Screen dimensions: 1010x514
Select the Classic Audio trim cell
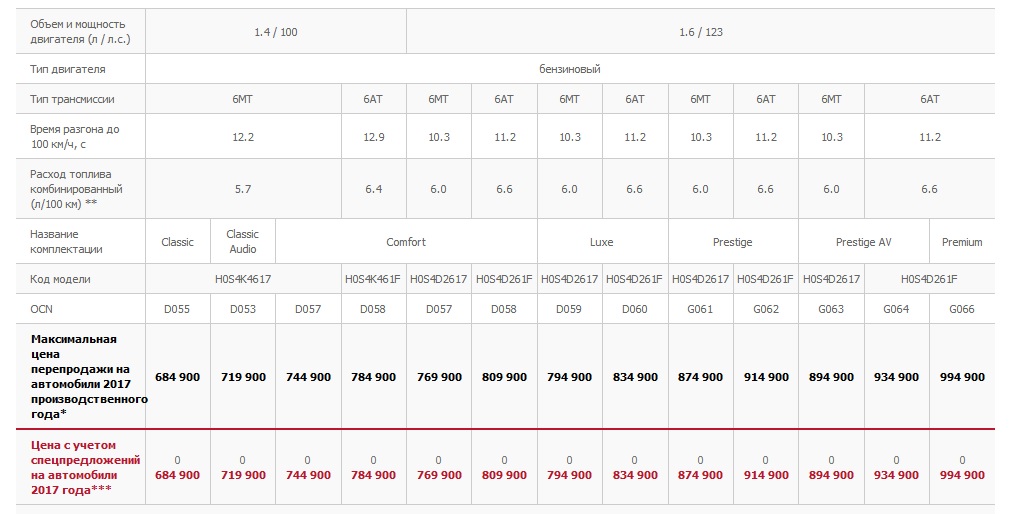pyautogui.click(x=243, y=242)
